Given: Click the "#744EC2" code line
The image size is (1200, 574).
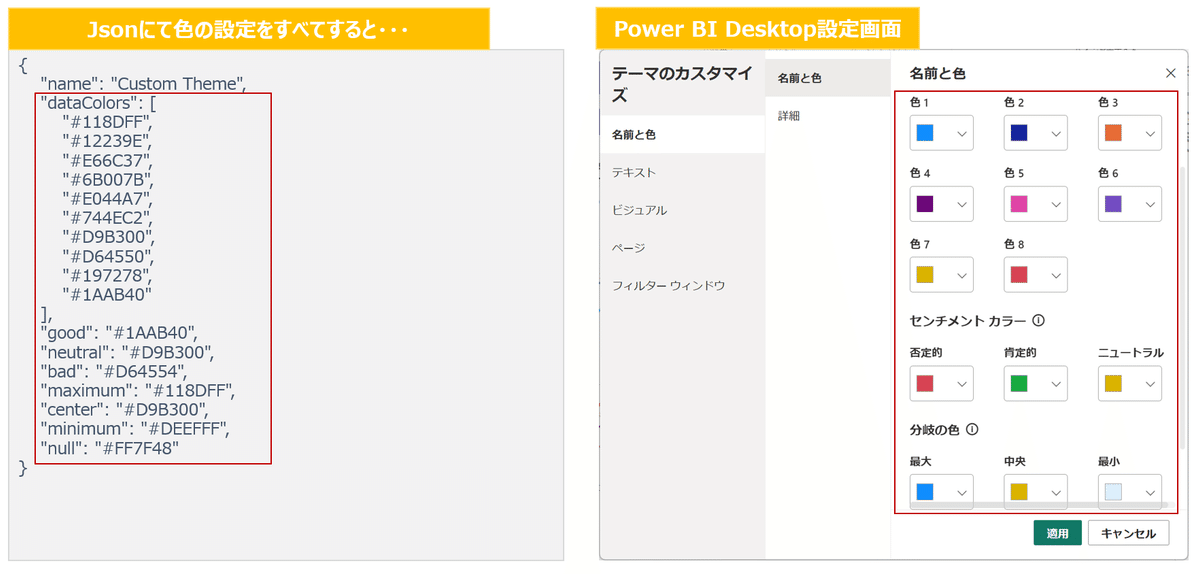Looking at the screenshot, I should tap(108, 217).
